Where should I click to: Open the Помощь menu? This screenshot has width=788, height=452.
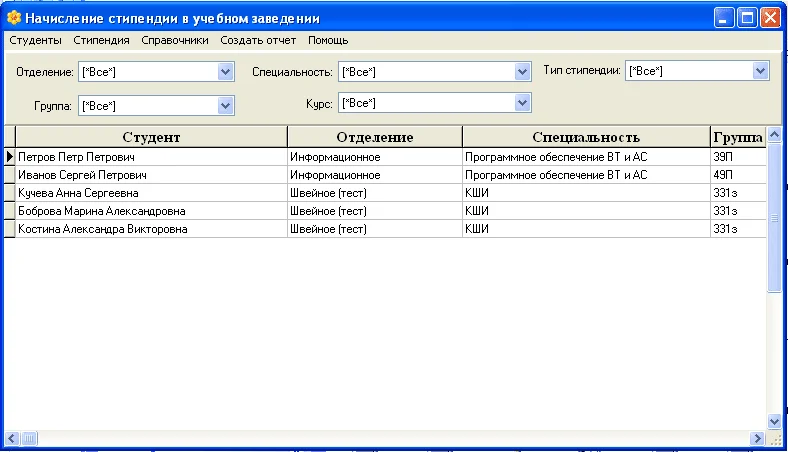[328, 41]
